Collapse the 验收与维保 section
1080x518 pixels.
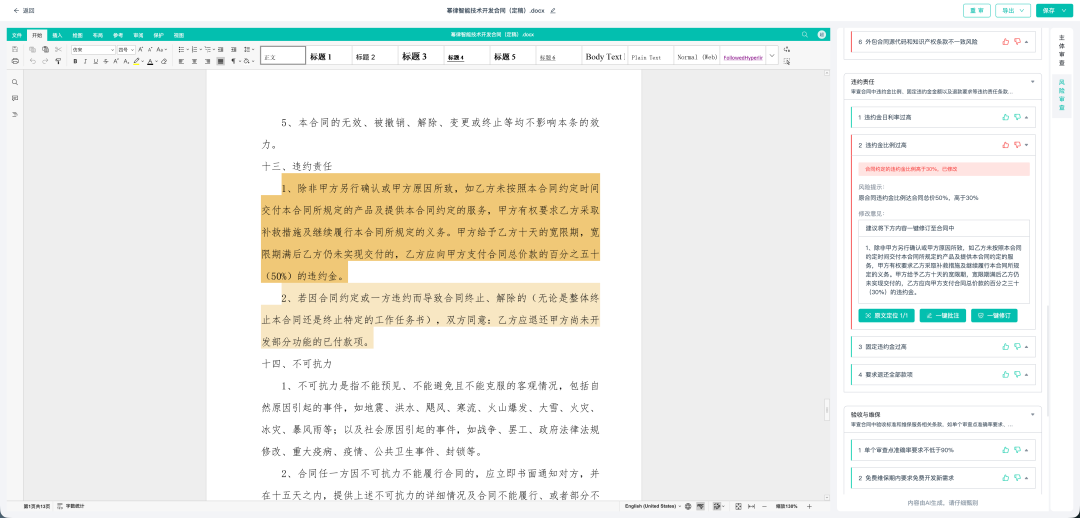point(1032,415)
